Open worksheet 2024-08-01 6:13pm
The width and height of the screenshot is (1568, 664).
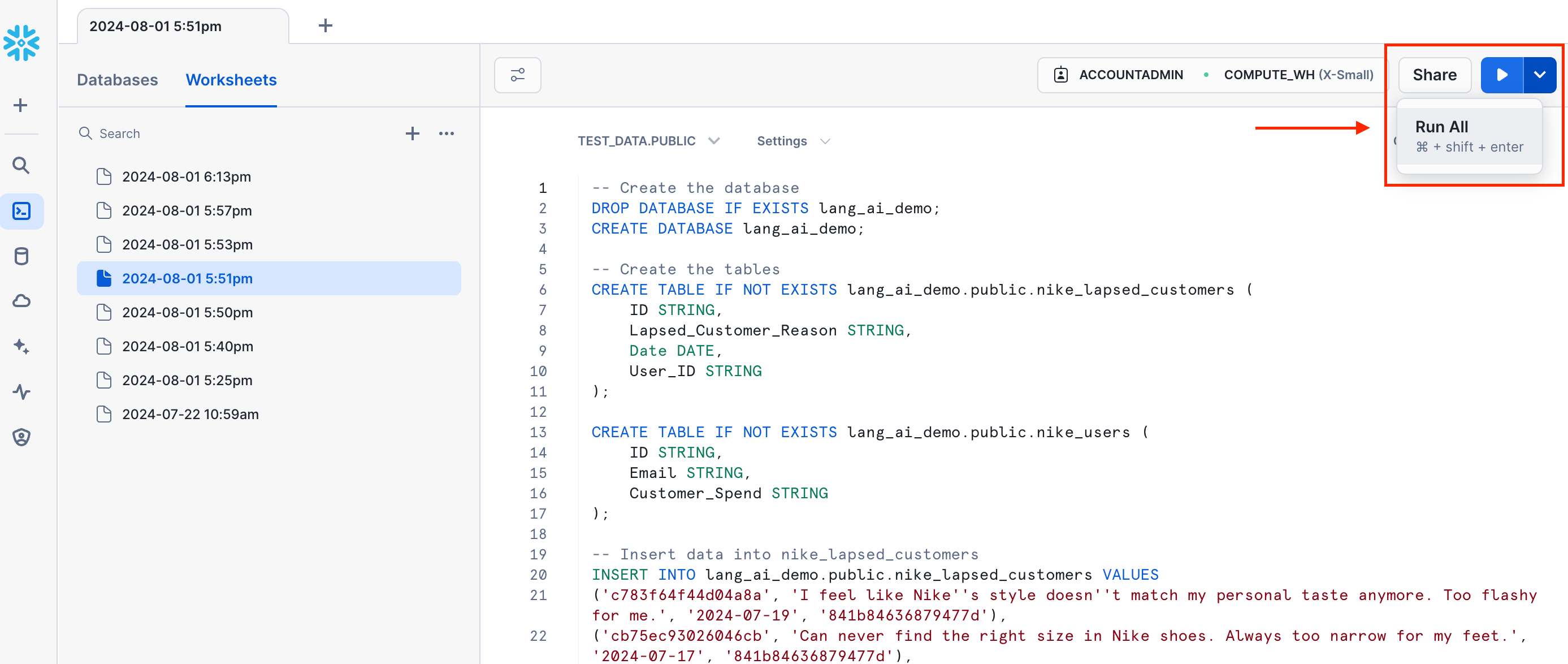coord(187,176)
